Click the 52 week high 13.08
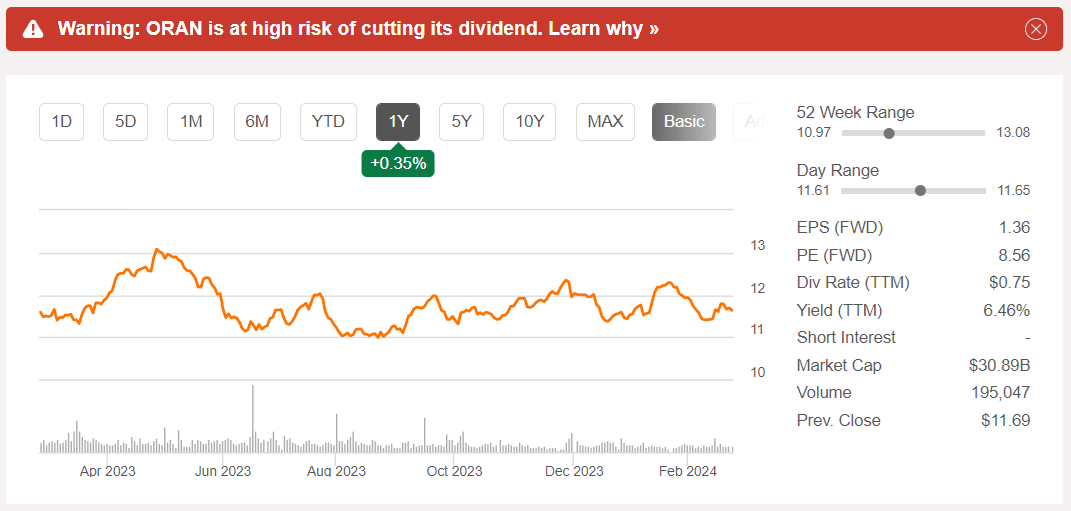 [x=1013, y=133]
